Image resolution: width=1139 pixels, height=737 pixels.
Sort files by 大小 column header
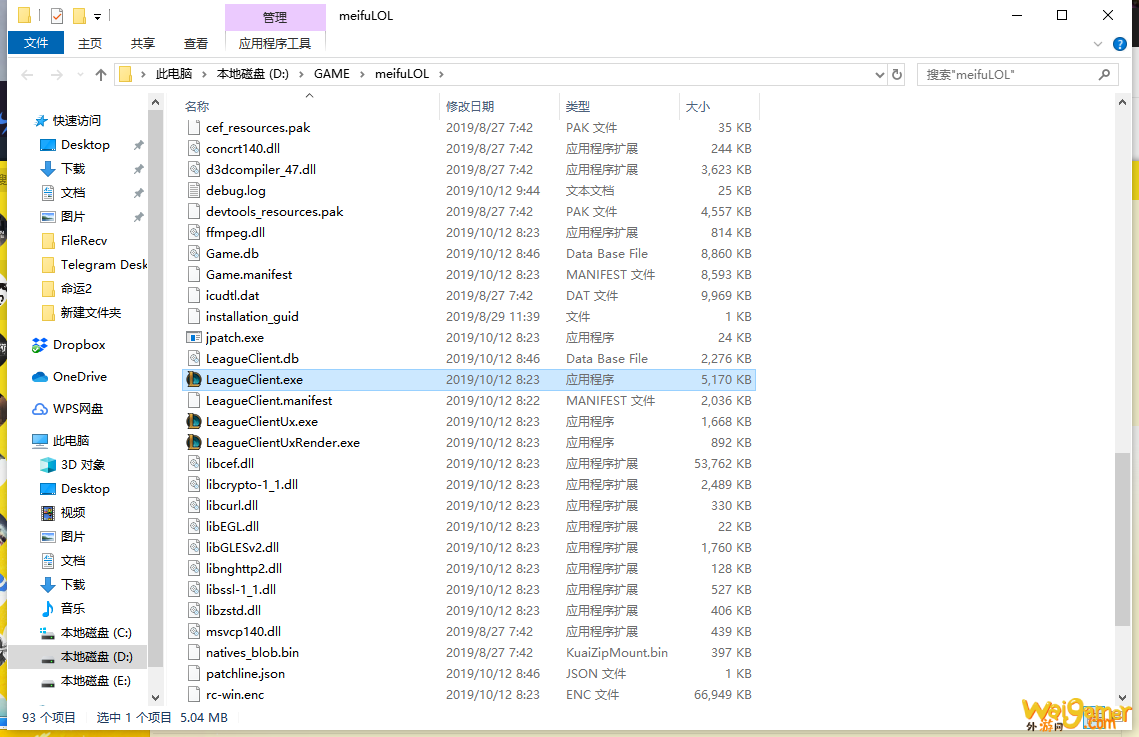698,107
